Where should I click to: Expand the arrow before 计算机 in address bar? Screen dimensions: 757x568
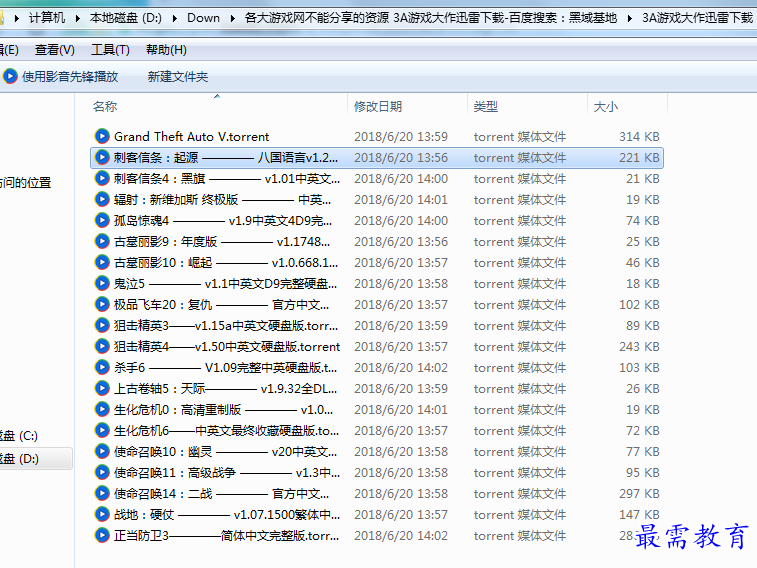[x=16, y=18]
